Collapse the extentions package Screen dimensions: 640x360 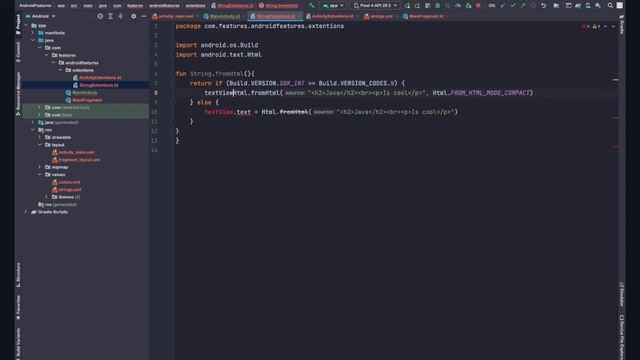click(x=60, y=70)
